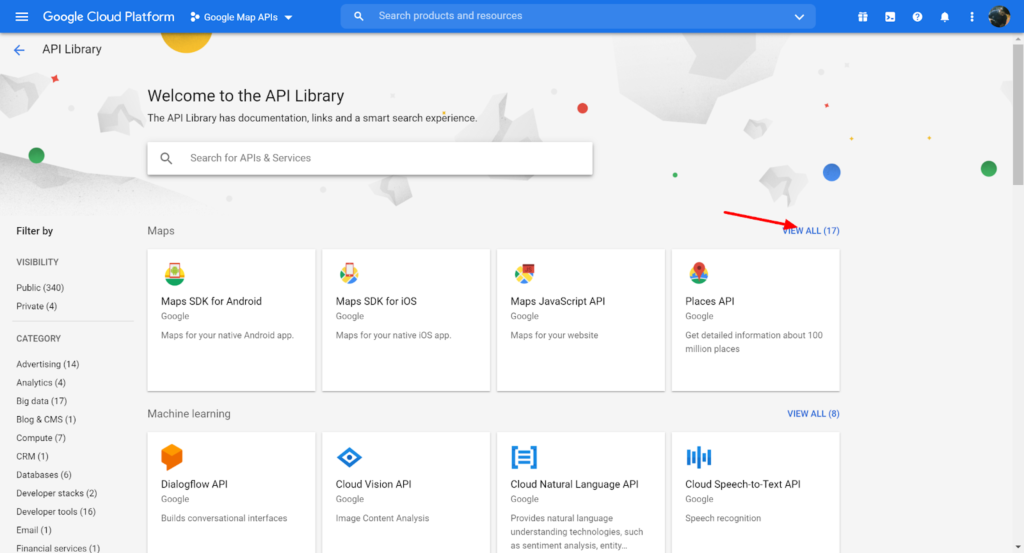Viewport: 1024px width, 553px height.
Task: Filter by Blog & CMS (1) category
Action: coord(46,419)
